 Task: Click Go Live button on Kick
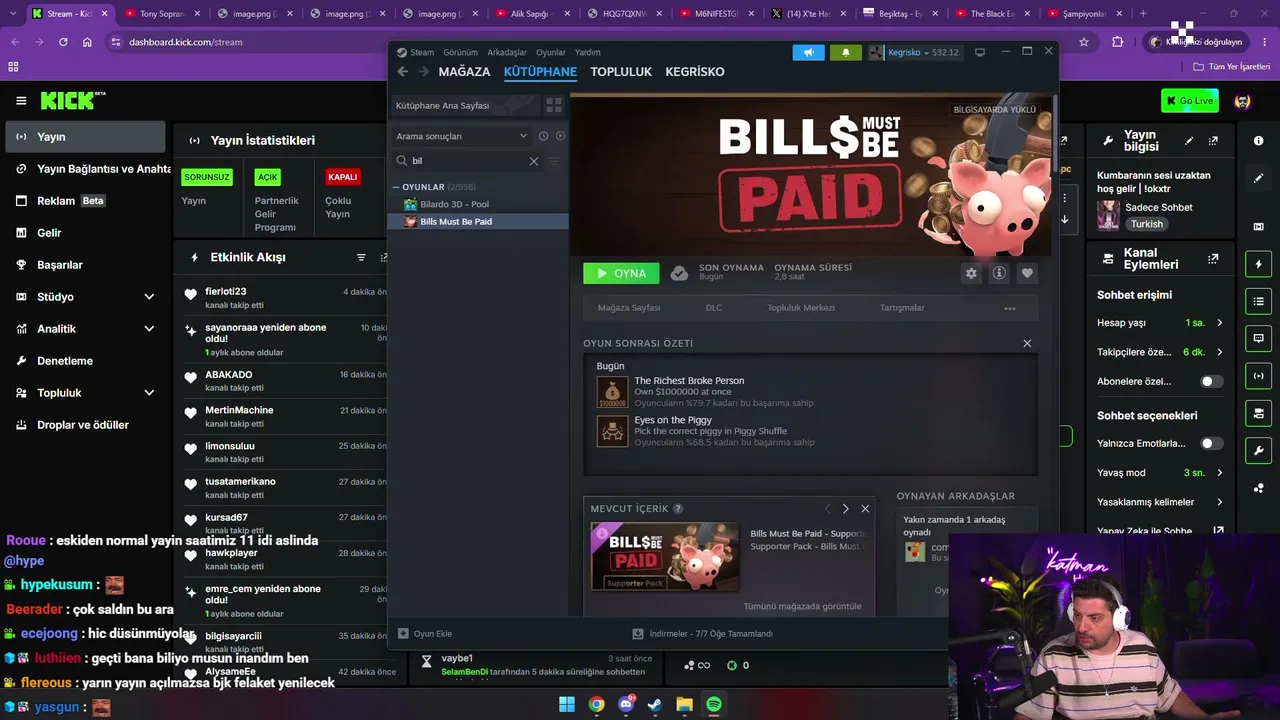(1190, 100)
